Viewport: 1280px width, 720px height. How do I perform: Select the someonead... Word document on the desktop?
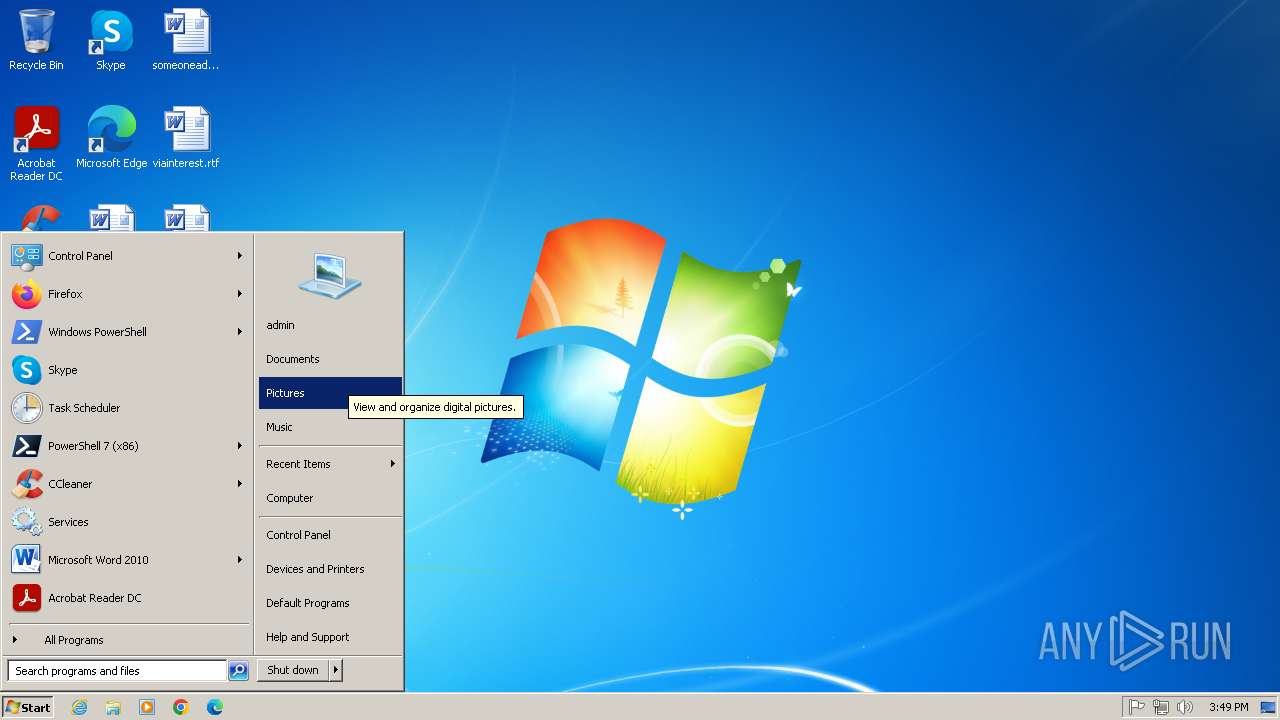tap(186, 40)
